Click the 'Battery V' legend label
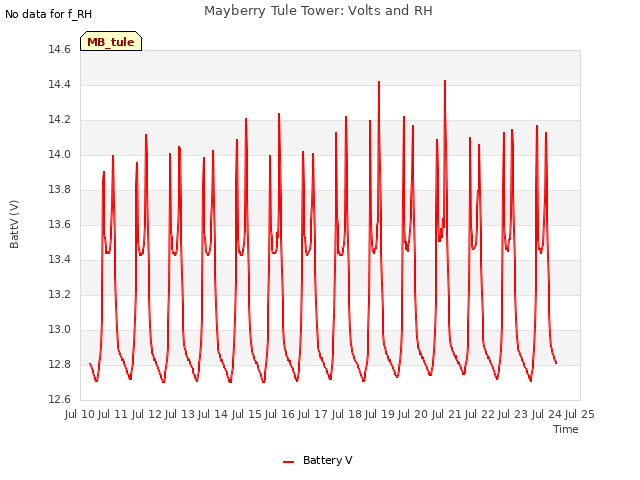Screen dimensions: 640x480 [327, 460]
